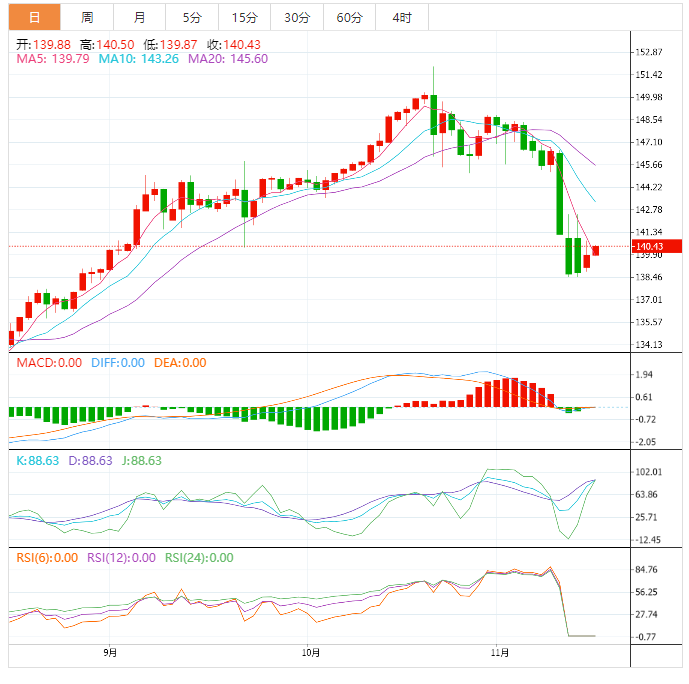
Task: Click the RSI(12):0.00 label
Action: coord(121,558)
